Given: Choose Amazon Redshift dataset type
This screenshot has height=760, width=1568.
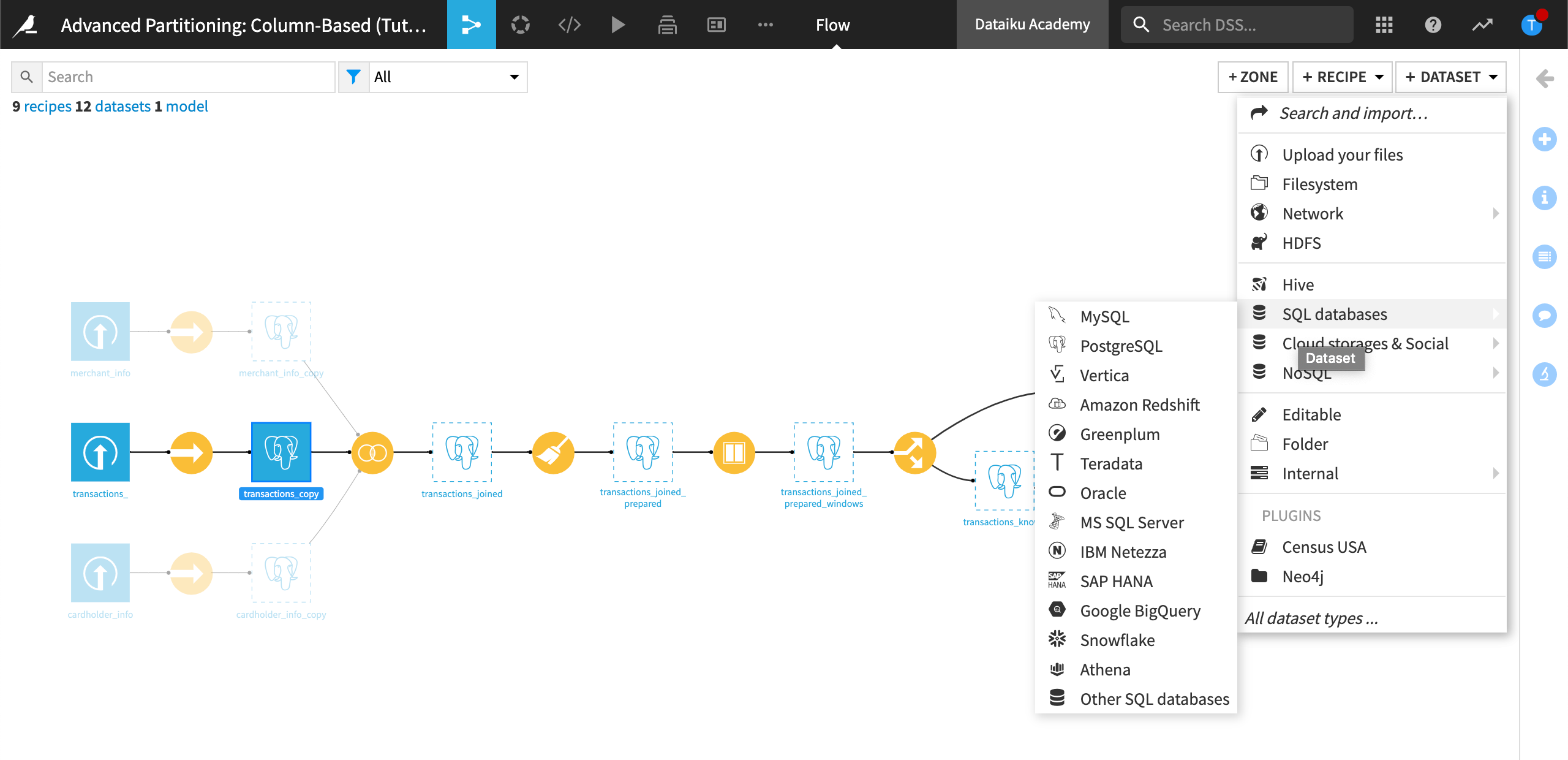Looking at the screenshot, I should click(x=1136, y=405).
